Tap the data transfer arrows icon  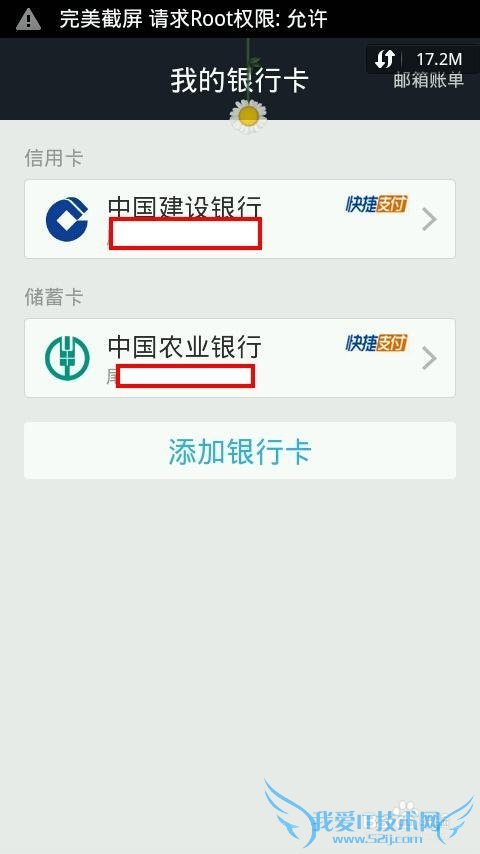point(385,59)
